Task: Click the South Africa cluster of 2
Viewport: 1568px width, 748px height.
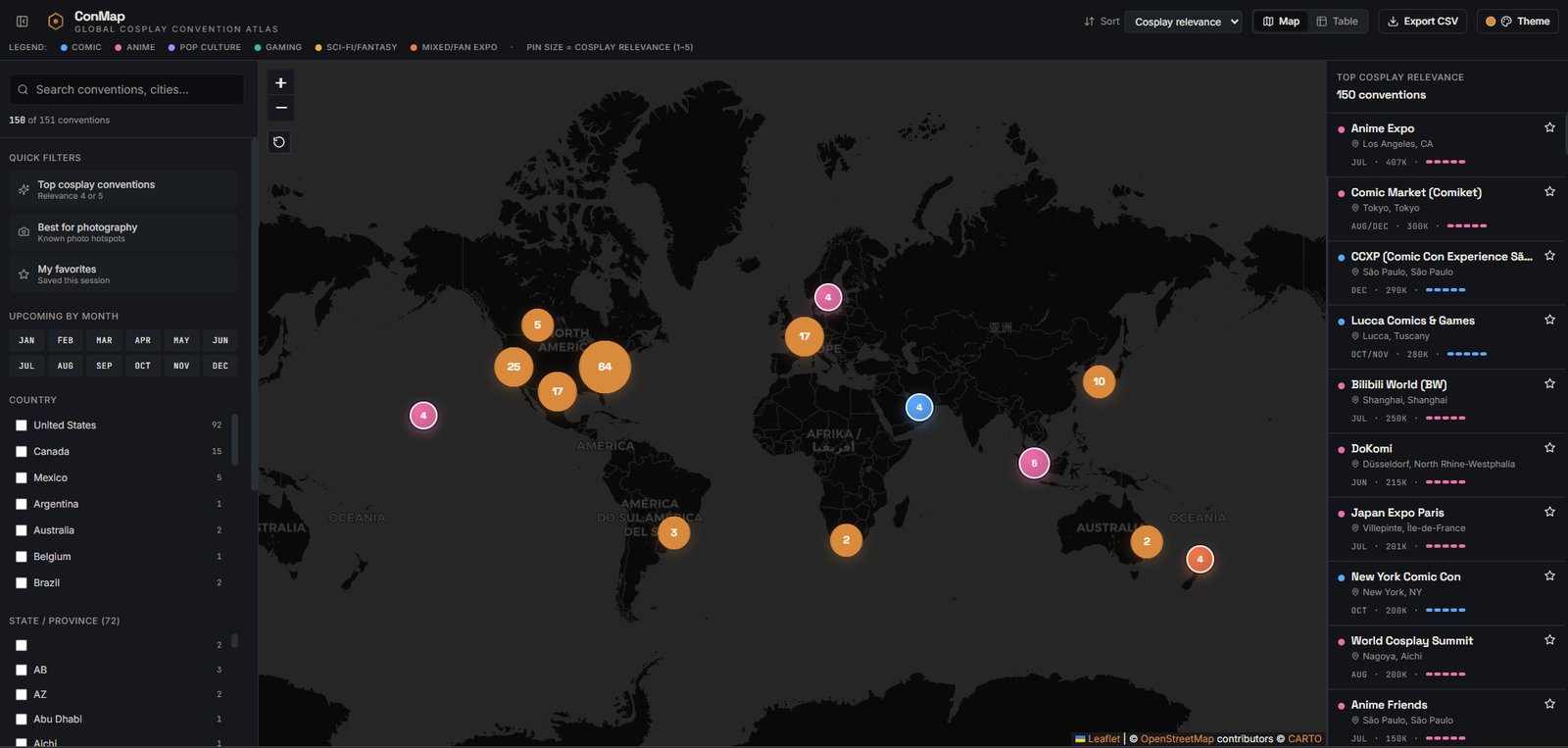Action: tap(846, 539)
